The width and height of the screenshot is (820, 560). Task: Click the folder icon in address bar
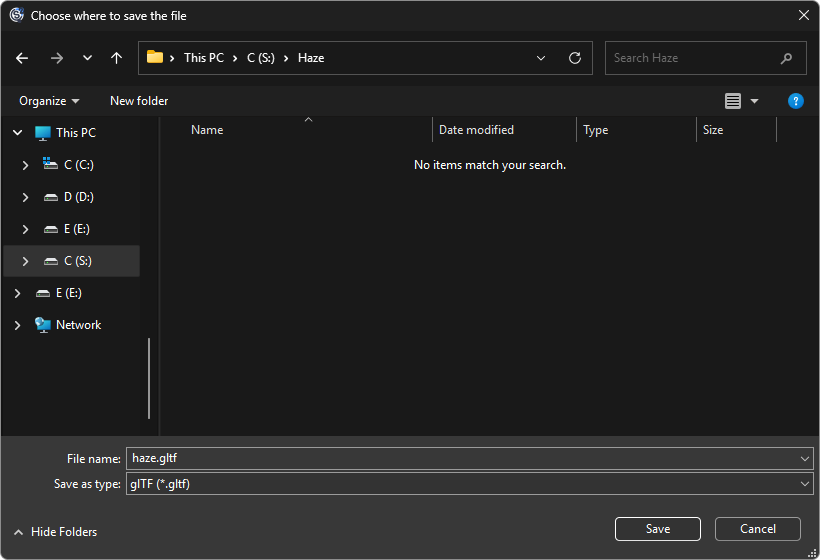[155, 57]
